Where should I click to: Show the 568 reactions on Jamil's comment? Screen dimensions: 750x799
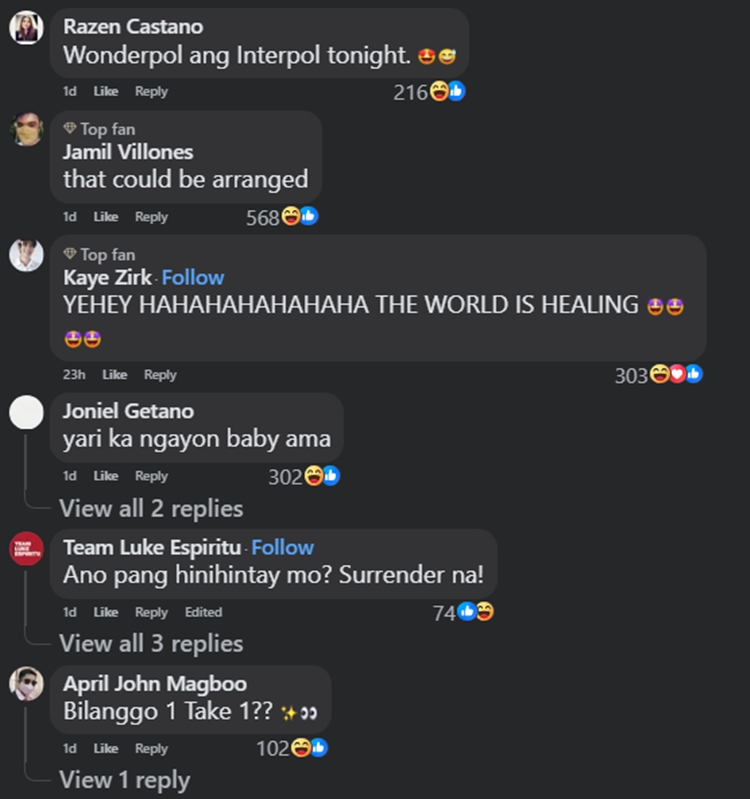pos(282,217)
